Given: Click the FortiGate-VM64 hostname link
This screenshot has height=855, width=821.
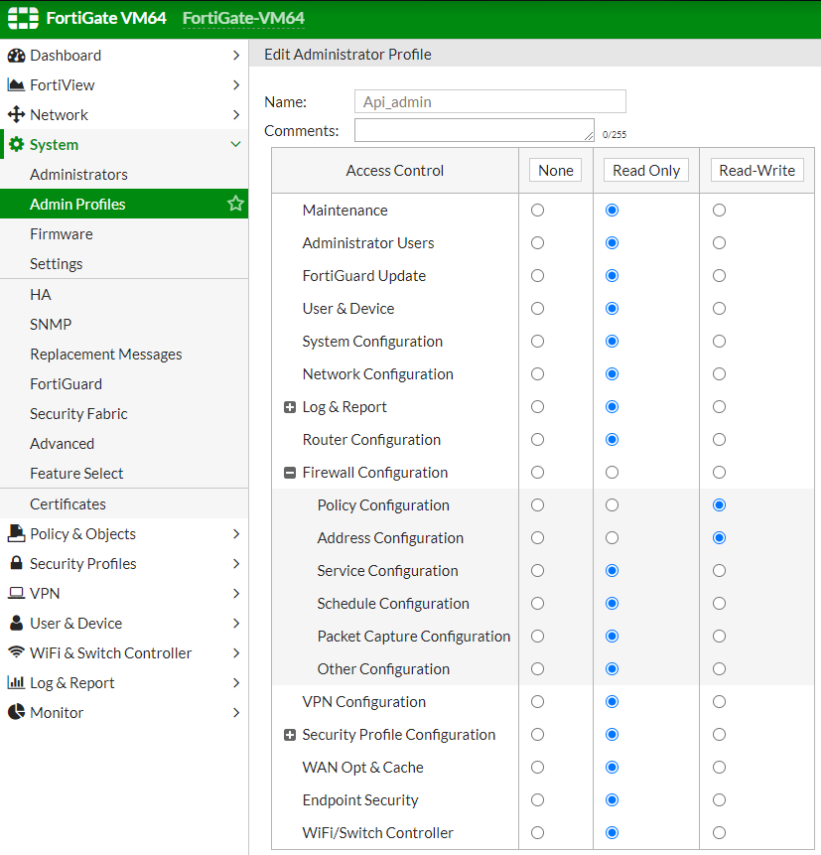Looking at the screenshot, I should coord(243,19).
